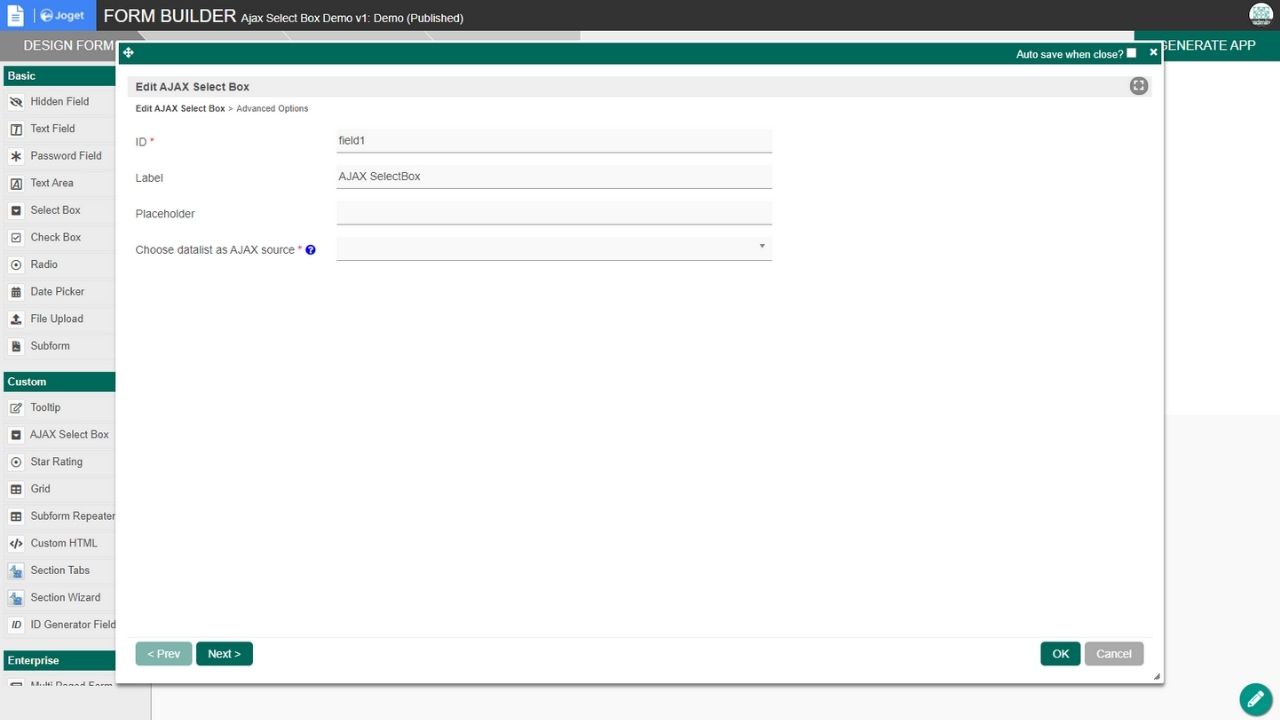
Task: Click the green pencil floating button
Action: pos(1255,699)
